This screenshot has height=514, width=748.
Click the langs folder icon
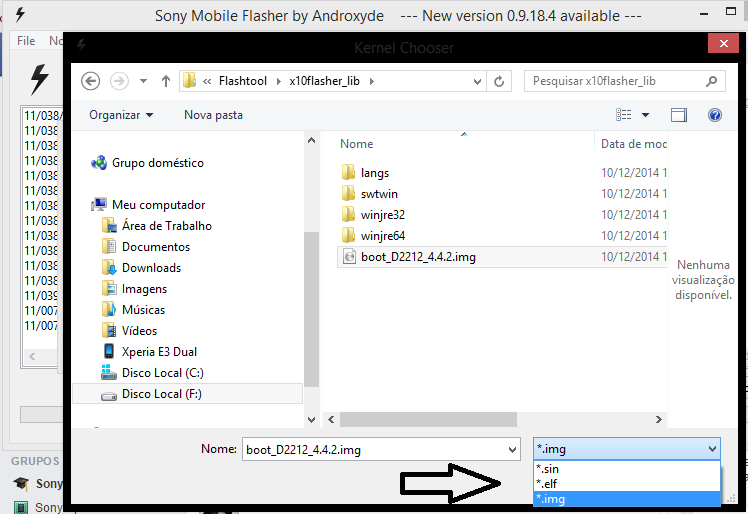[x=349, y=172]
